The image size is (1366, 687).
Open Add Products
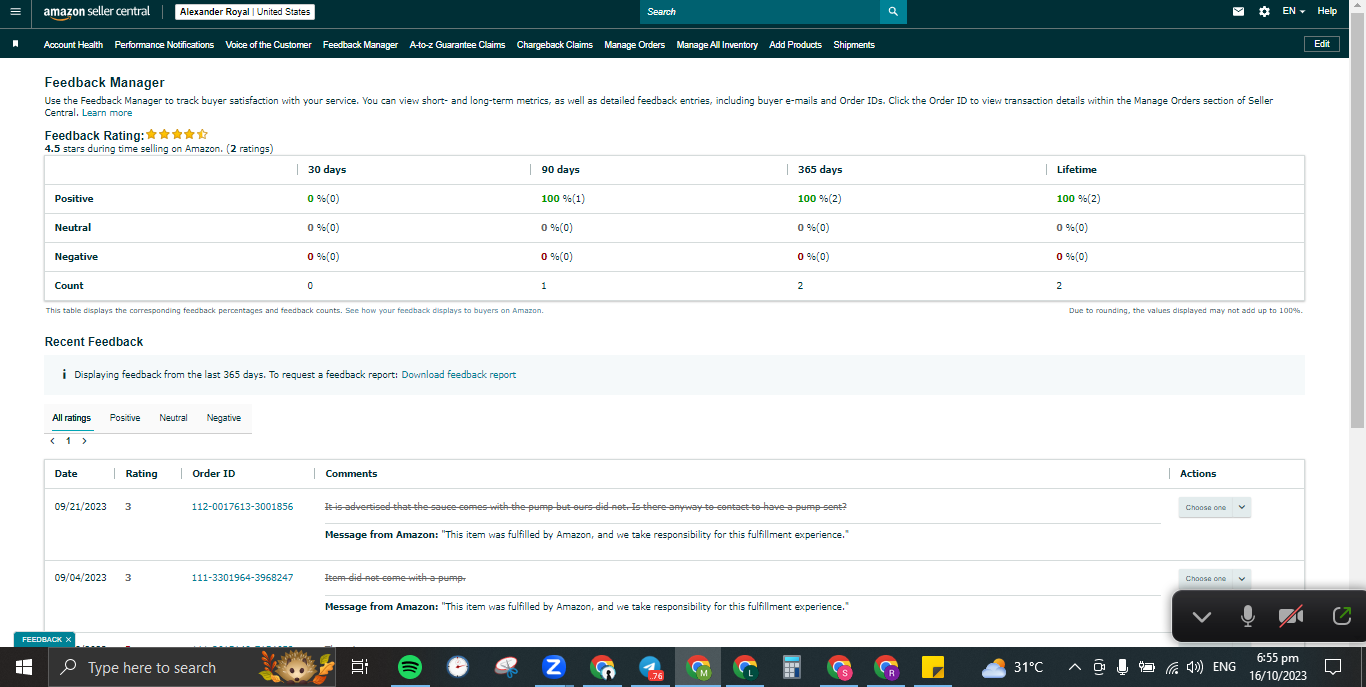795,45
